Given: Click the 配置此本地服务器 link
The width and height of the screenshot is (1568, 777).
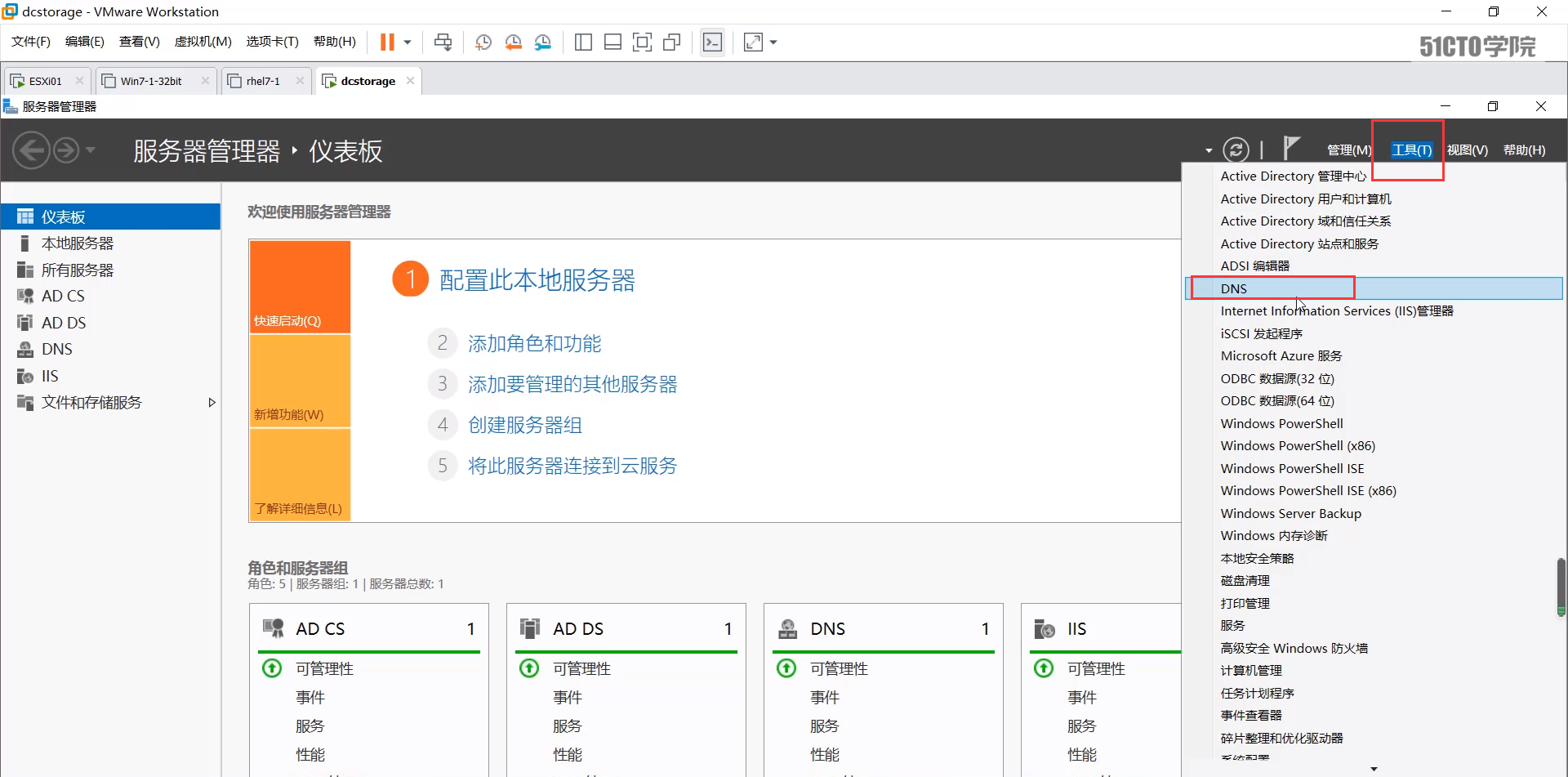Looking at the screenshot, I should click(x=537, y=280).
